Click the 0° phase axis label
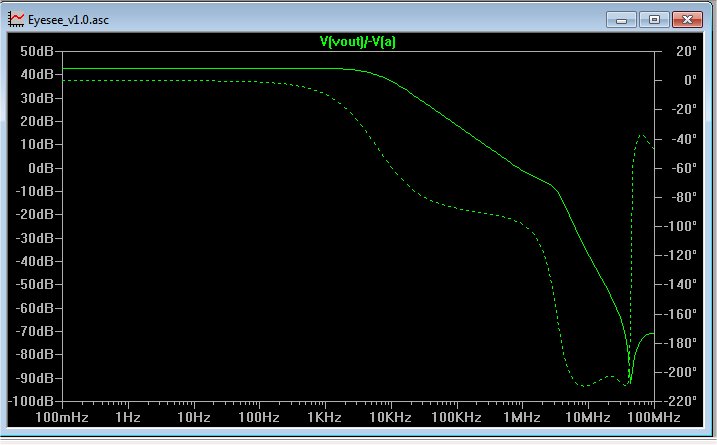717x445 pixels. [690, 80]
